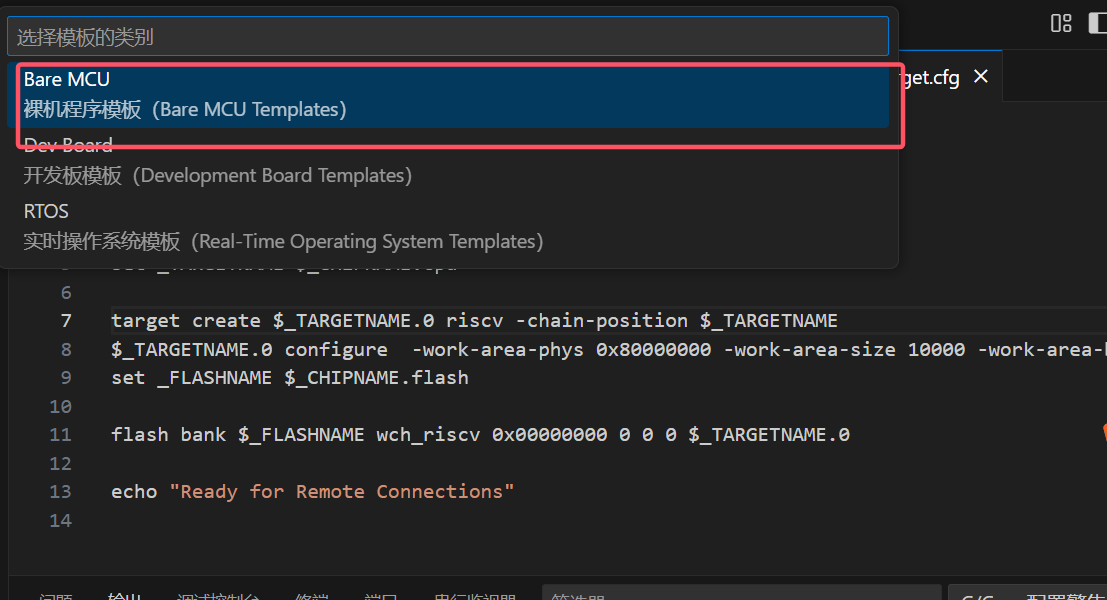Switch to the 终端 panel tab
This screenshot has height=600, width=1107.
pyautogui.click(x=311, y=594)
